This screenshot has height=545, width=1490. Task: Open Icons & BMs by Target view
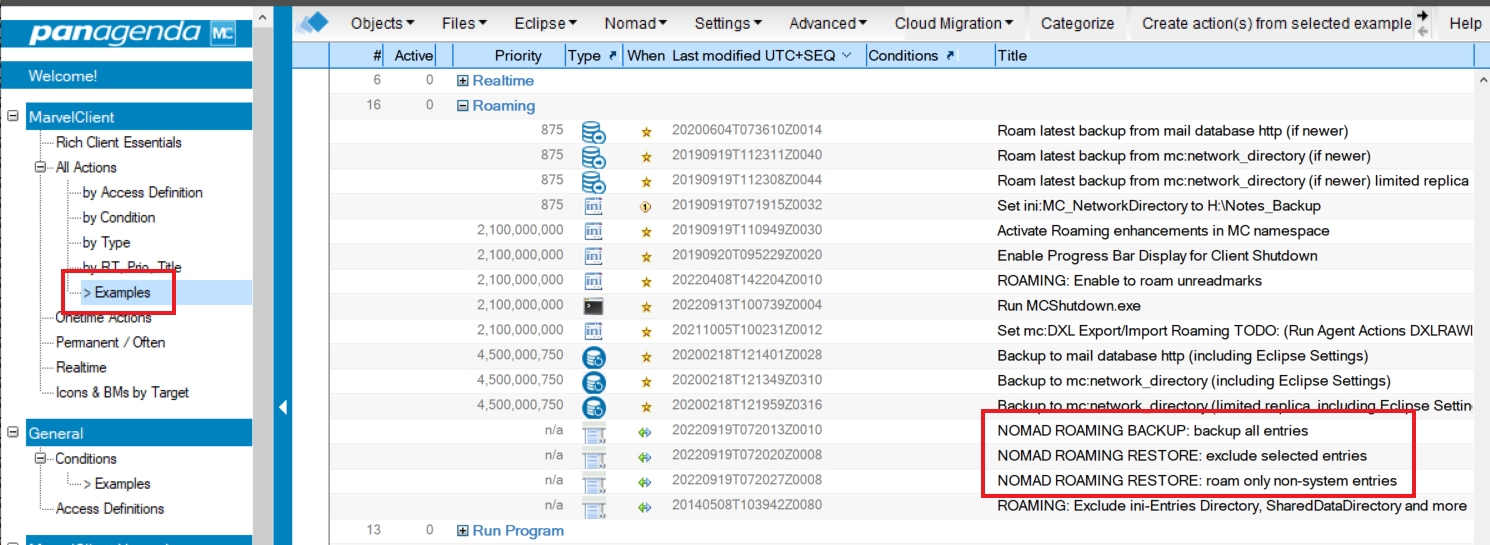[x=122, y=392]
